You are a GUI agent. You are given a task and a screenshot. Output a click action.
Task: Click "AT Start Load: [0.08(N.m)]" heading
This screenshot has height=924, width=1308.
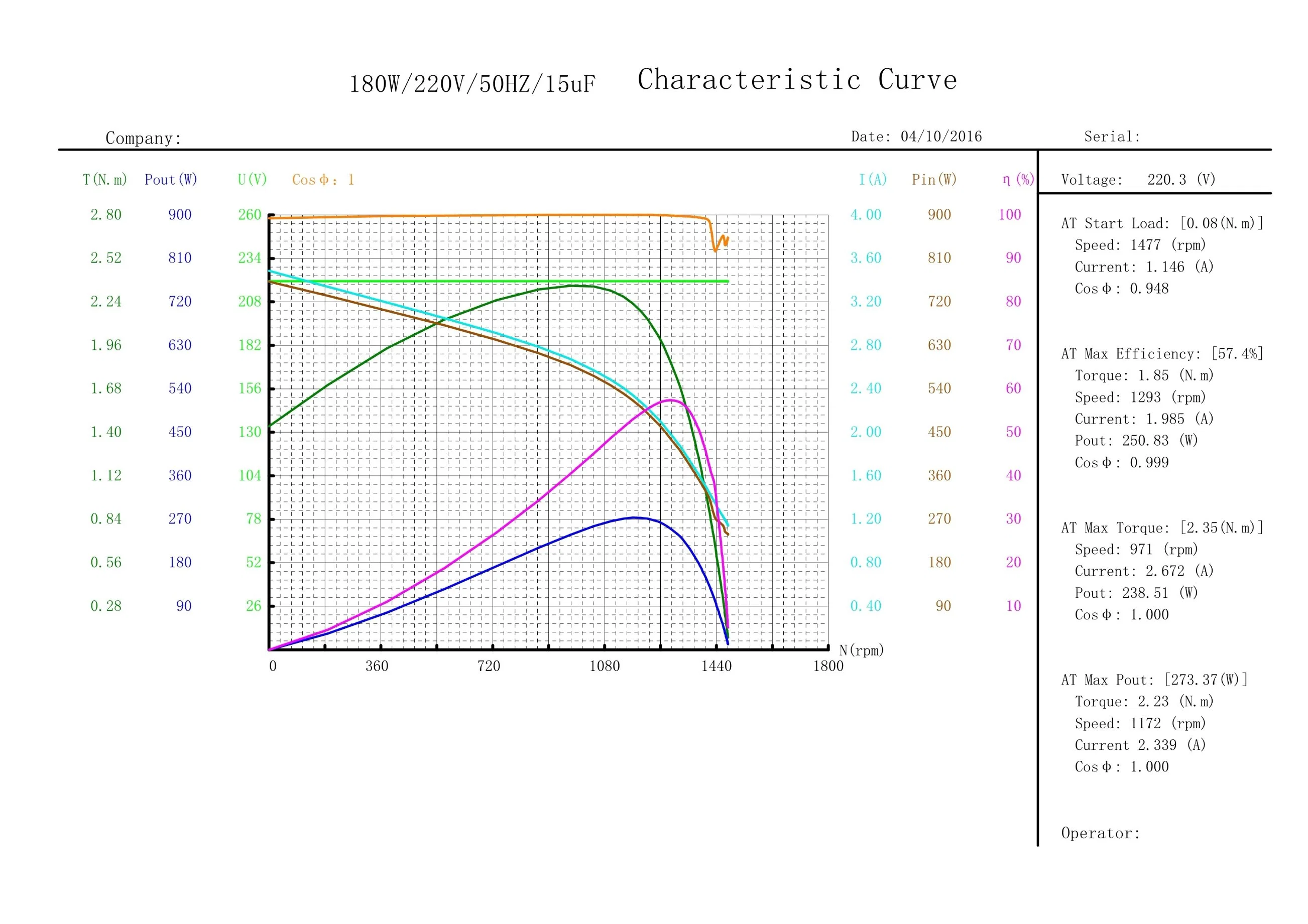click(x=1162, y=223)
